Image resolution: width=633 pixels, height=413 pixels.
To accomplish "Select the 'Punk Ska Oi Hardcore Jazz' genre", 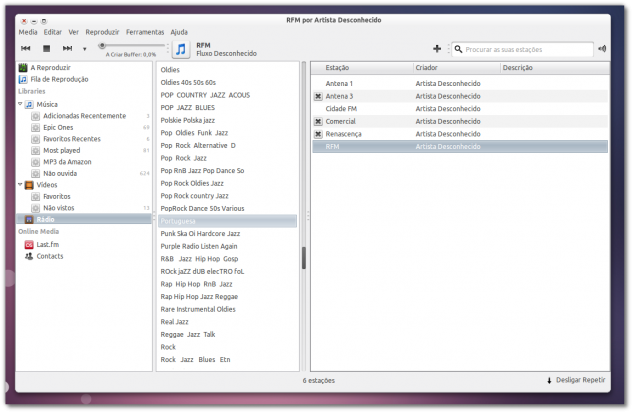I will click(x=200, y=234).
